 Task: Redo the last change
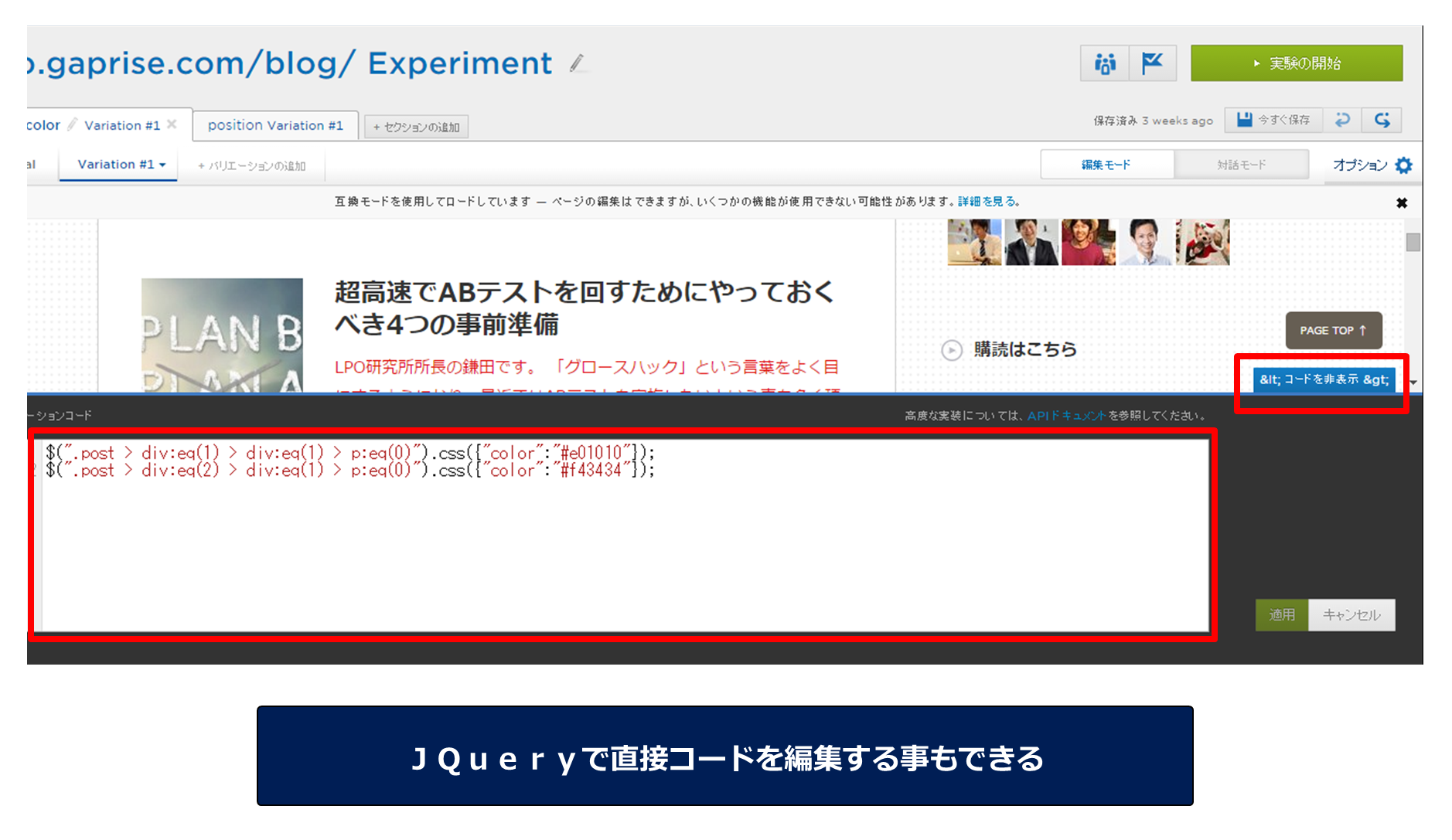point(1382,120)
